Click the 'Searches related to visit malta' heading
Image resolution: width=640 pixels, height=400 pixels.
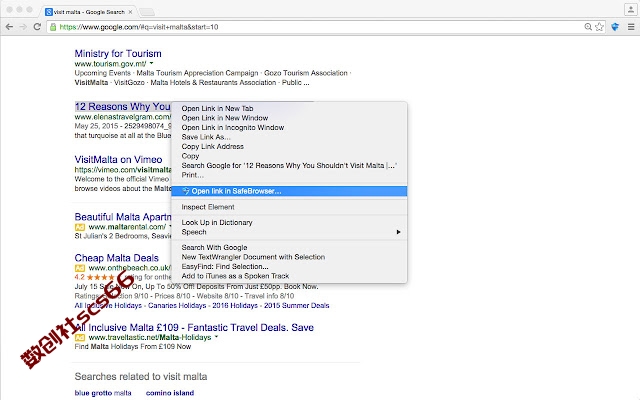[x=141, y=376]
